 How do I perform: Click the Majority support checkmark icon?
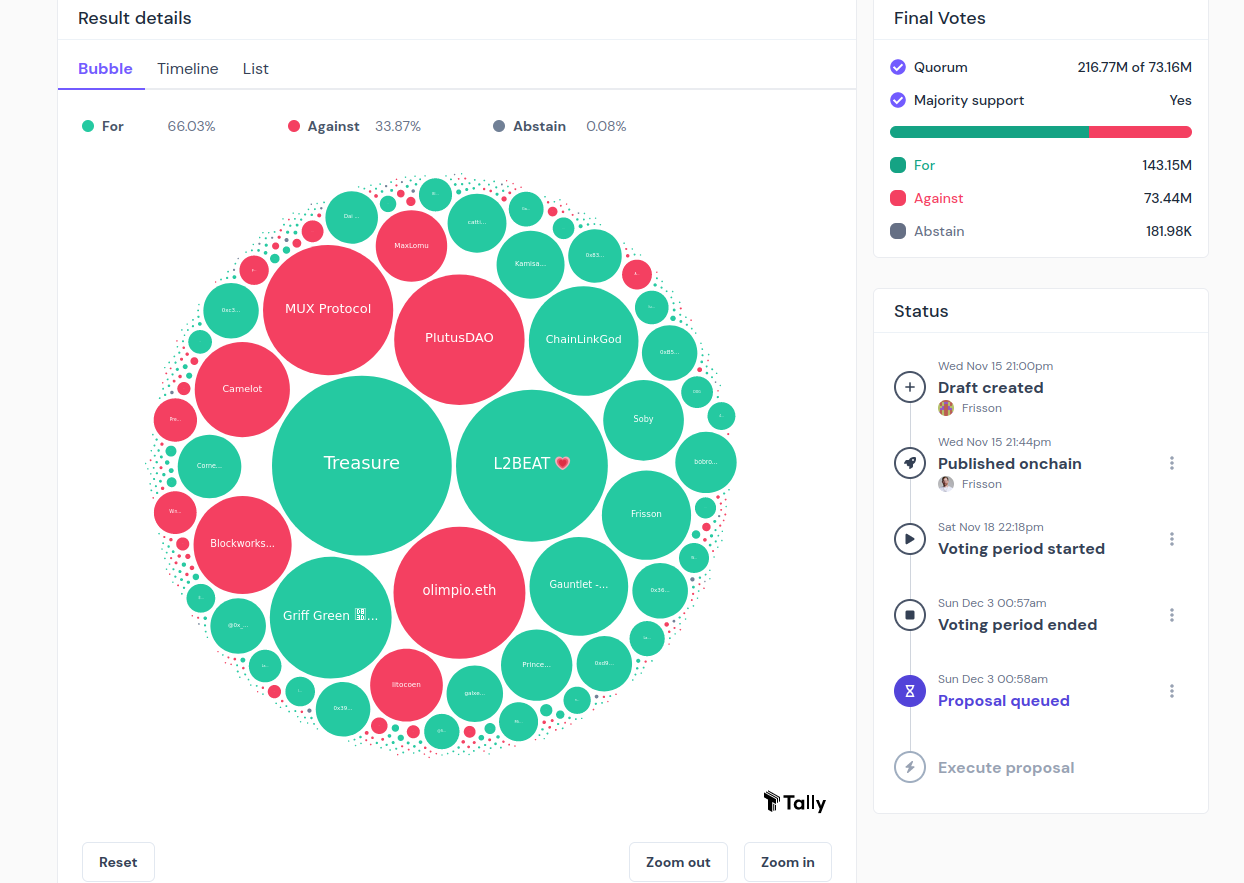click(898, 100)
